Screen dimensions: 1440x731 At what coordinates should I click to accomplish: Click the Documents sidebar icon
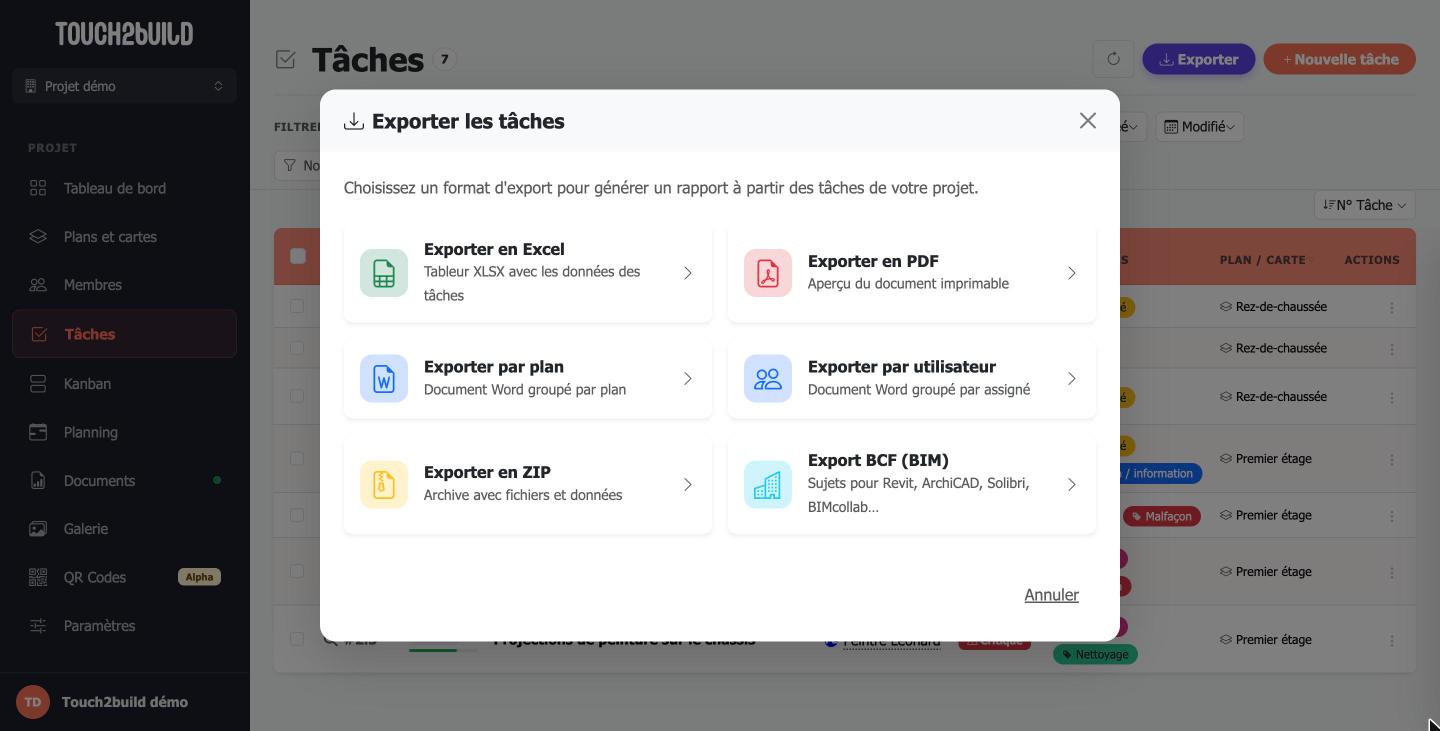coord(38,481)
